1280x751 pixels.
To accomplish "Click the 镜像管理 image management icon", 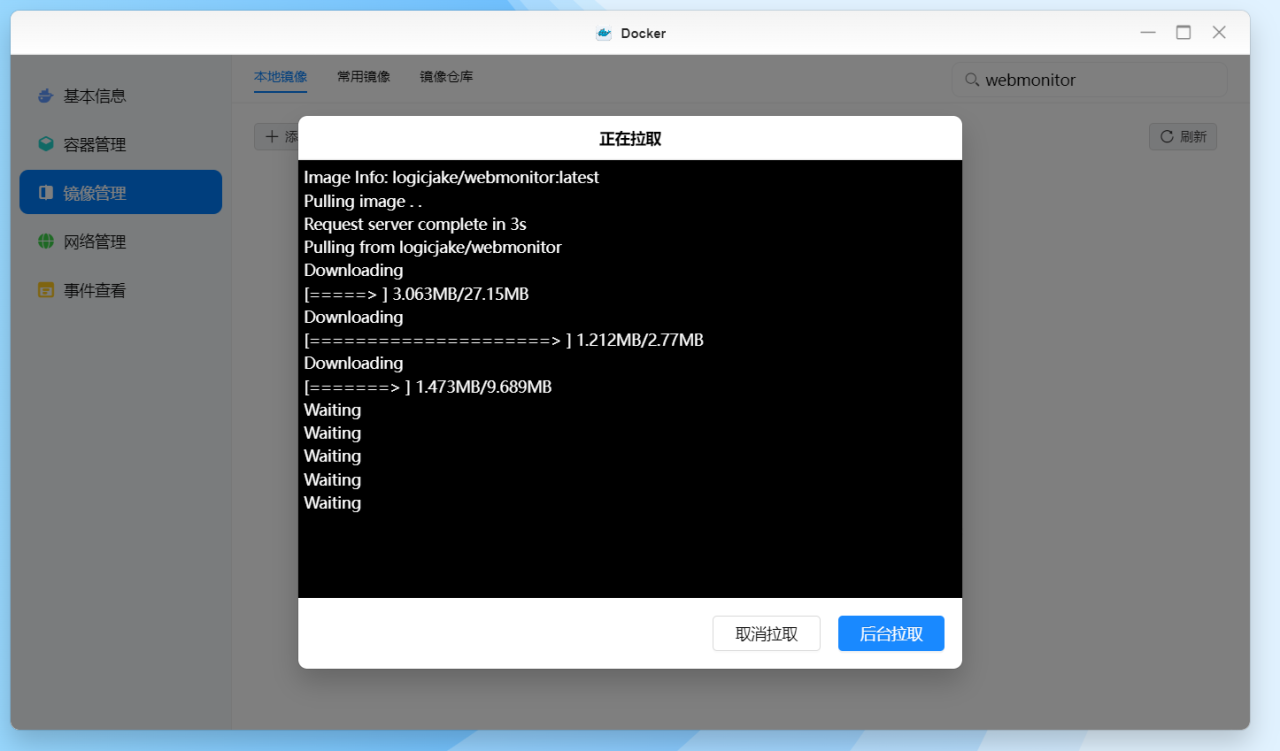I will 45,191.
